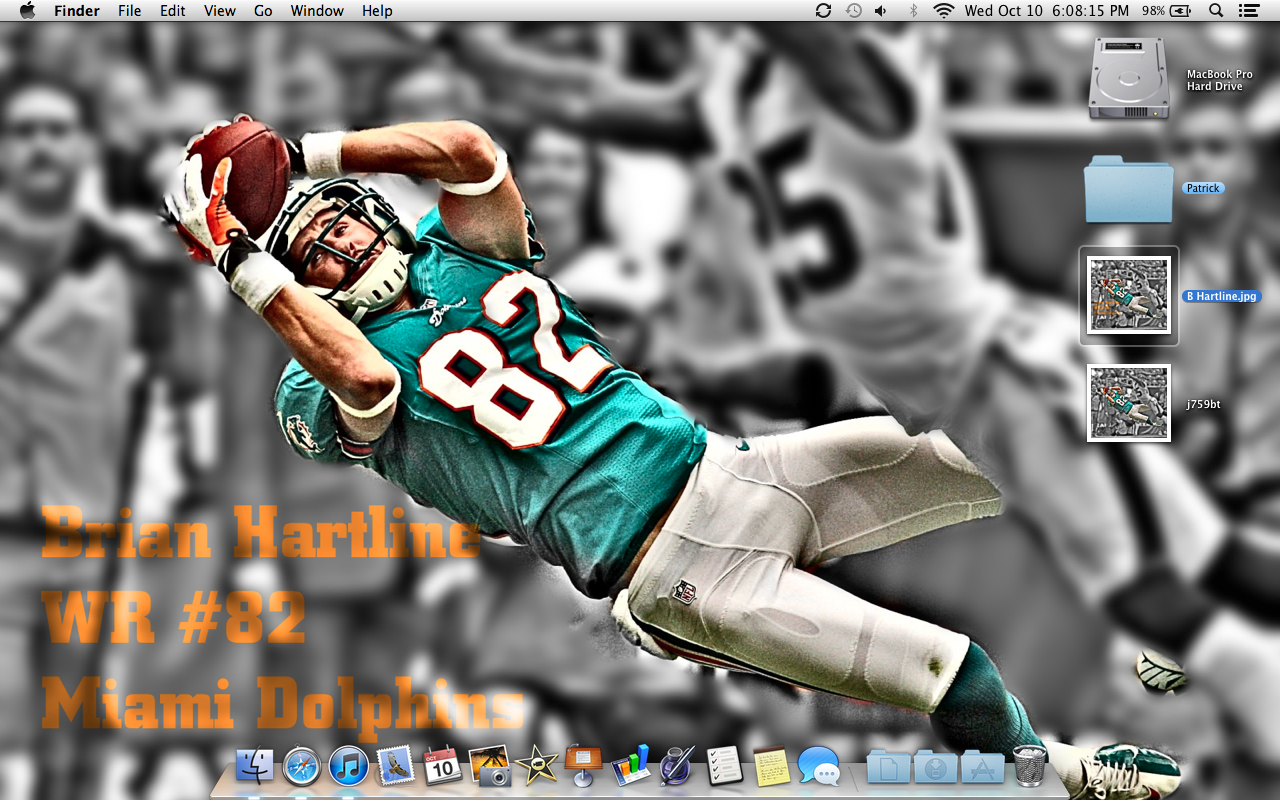Open Notes from the Dock

coord(771,766)
